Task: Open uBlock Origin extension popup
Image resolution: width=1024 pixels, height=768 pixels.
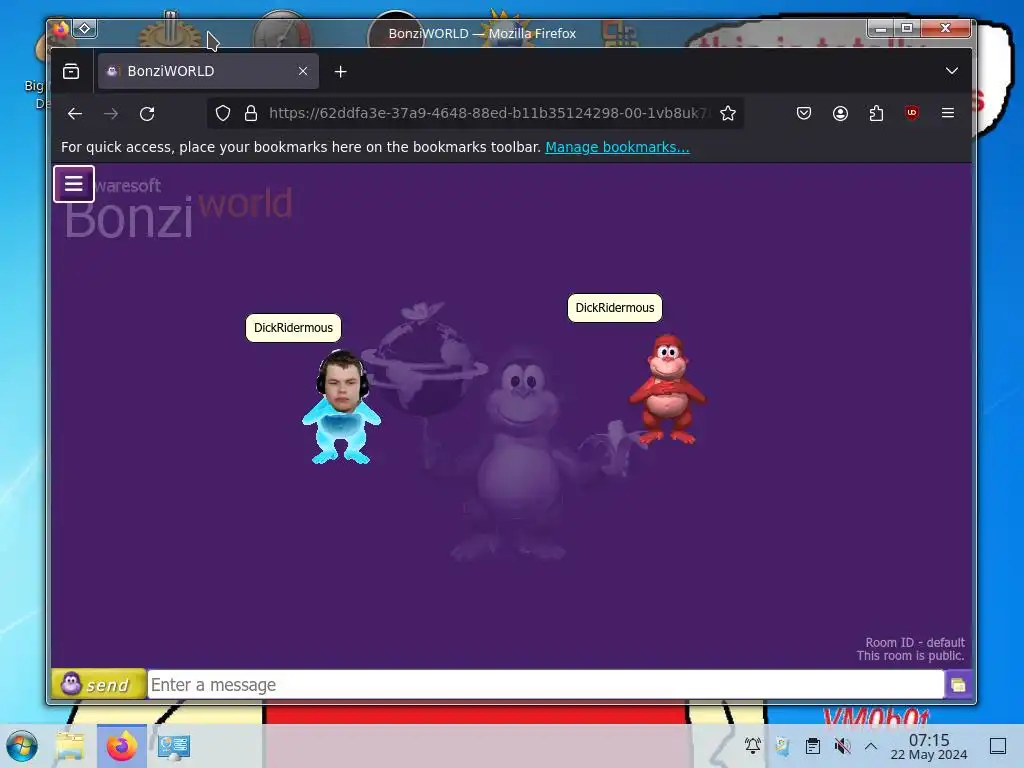Action: 912,114
